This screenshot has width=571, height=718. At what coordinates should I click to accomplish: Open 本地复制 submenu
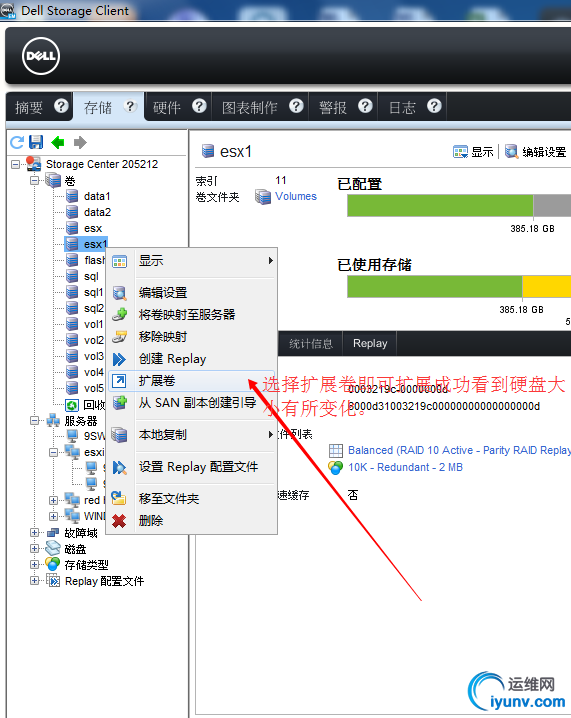click(192, 435)
